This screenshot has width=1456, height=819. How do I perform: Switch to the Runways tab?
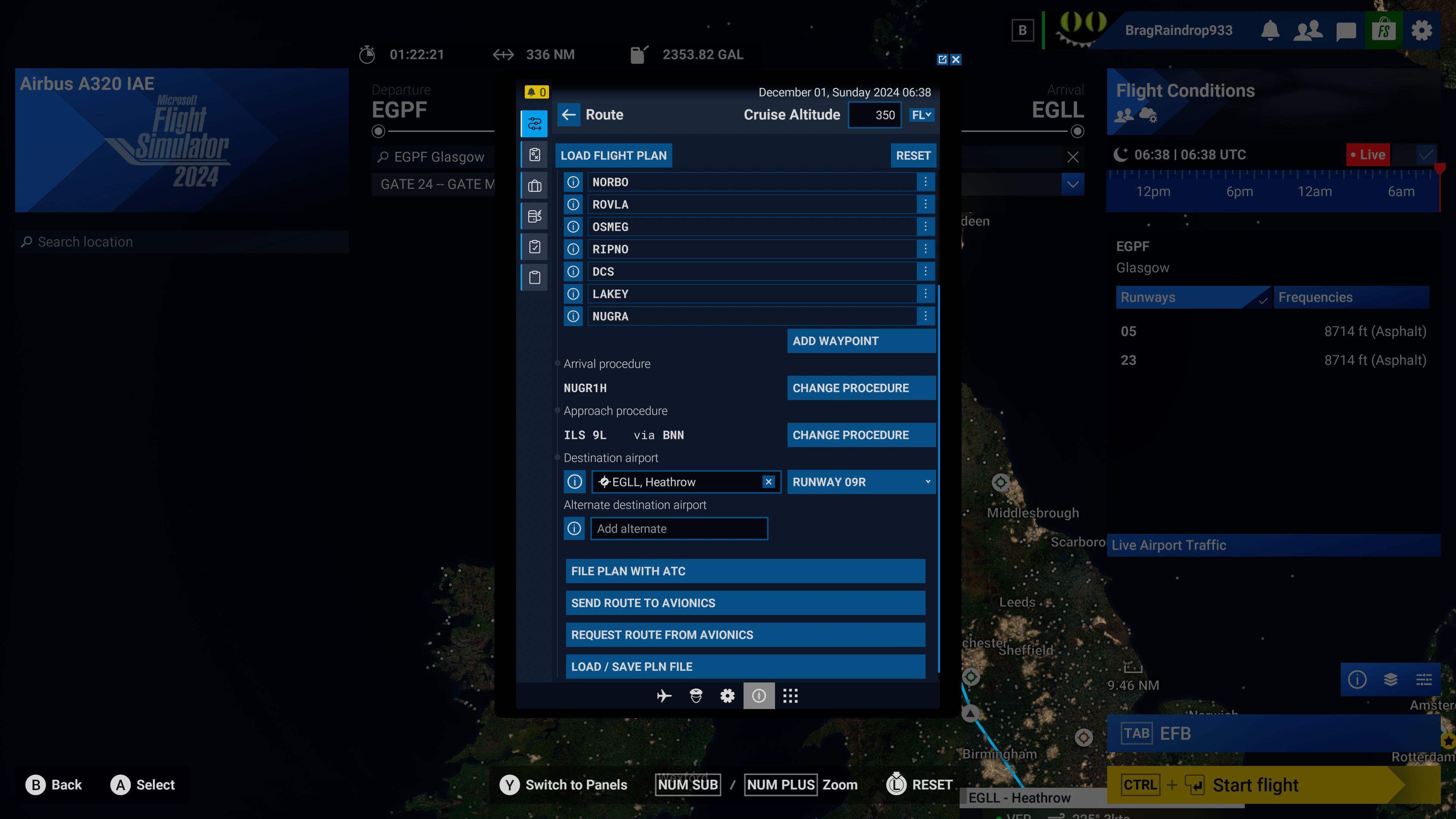[1192, 297]
